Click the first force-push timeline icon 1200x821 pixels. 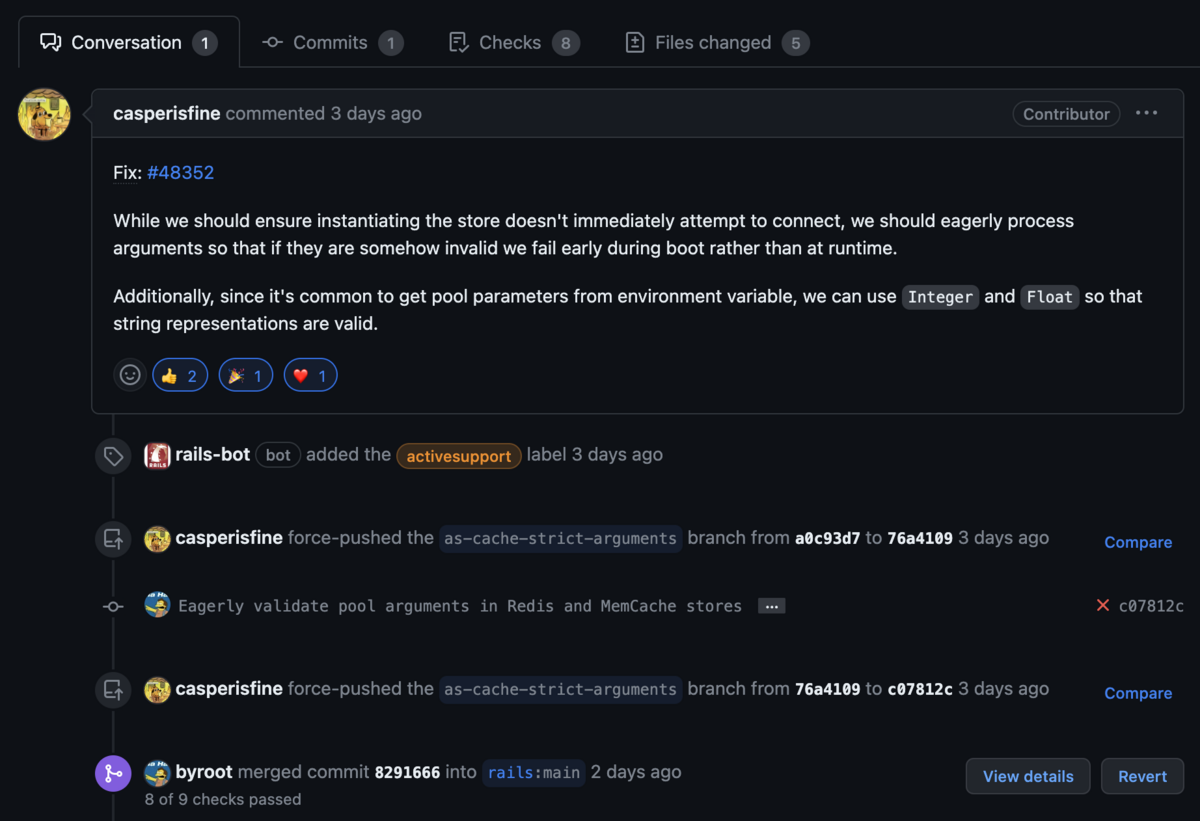click(113, 539)
